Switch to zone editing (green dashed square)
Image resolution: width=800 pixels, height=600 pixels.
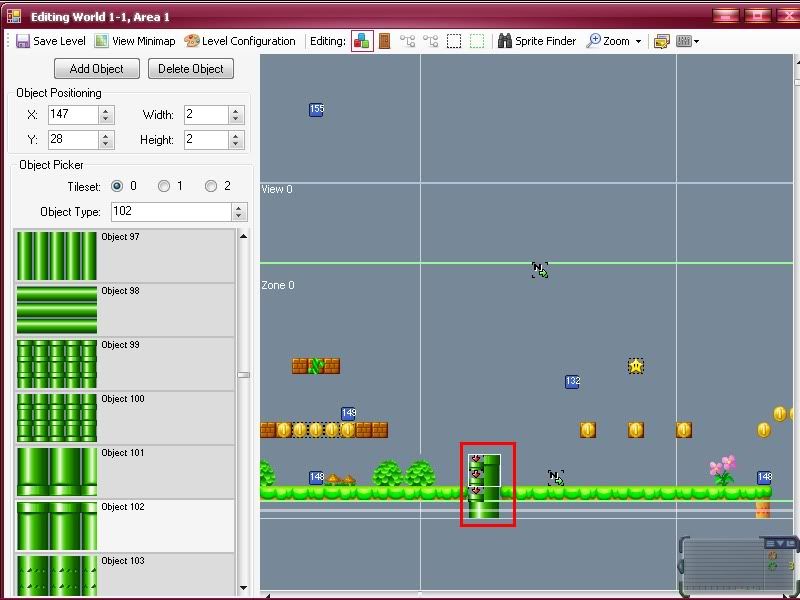[x=477, y=41]
